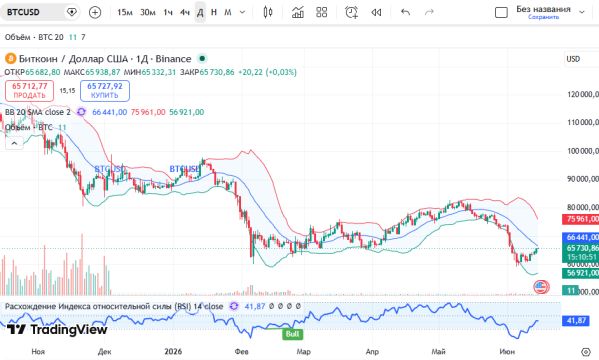Click the green Bull signal label

pos(293,334)
